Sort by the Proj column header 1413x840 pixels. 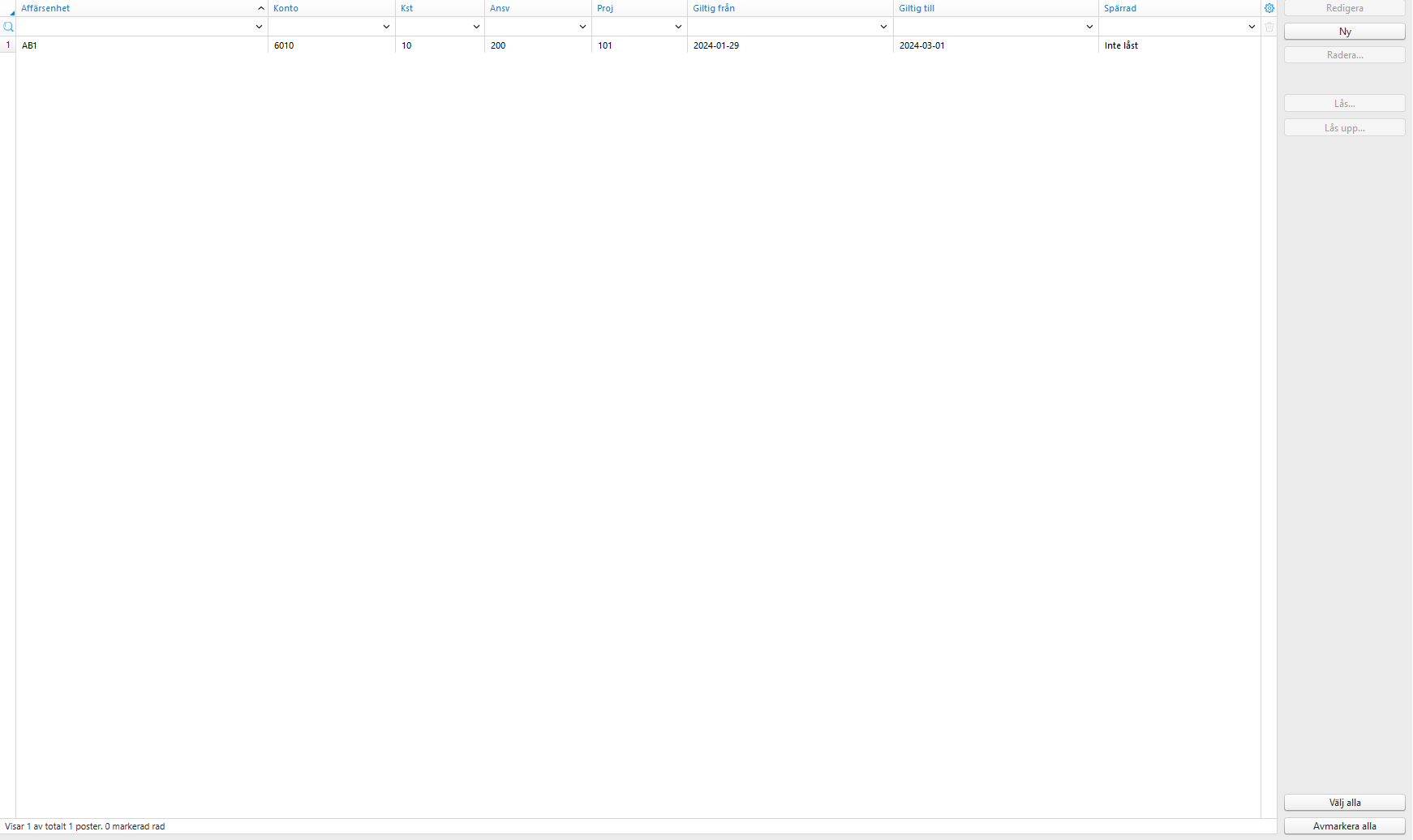point(605,7)
